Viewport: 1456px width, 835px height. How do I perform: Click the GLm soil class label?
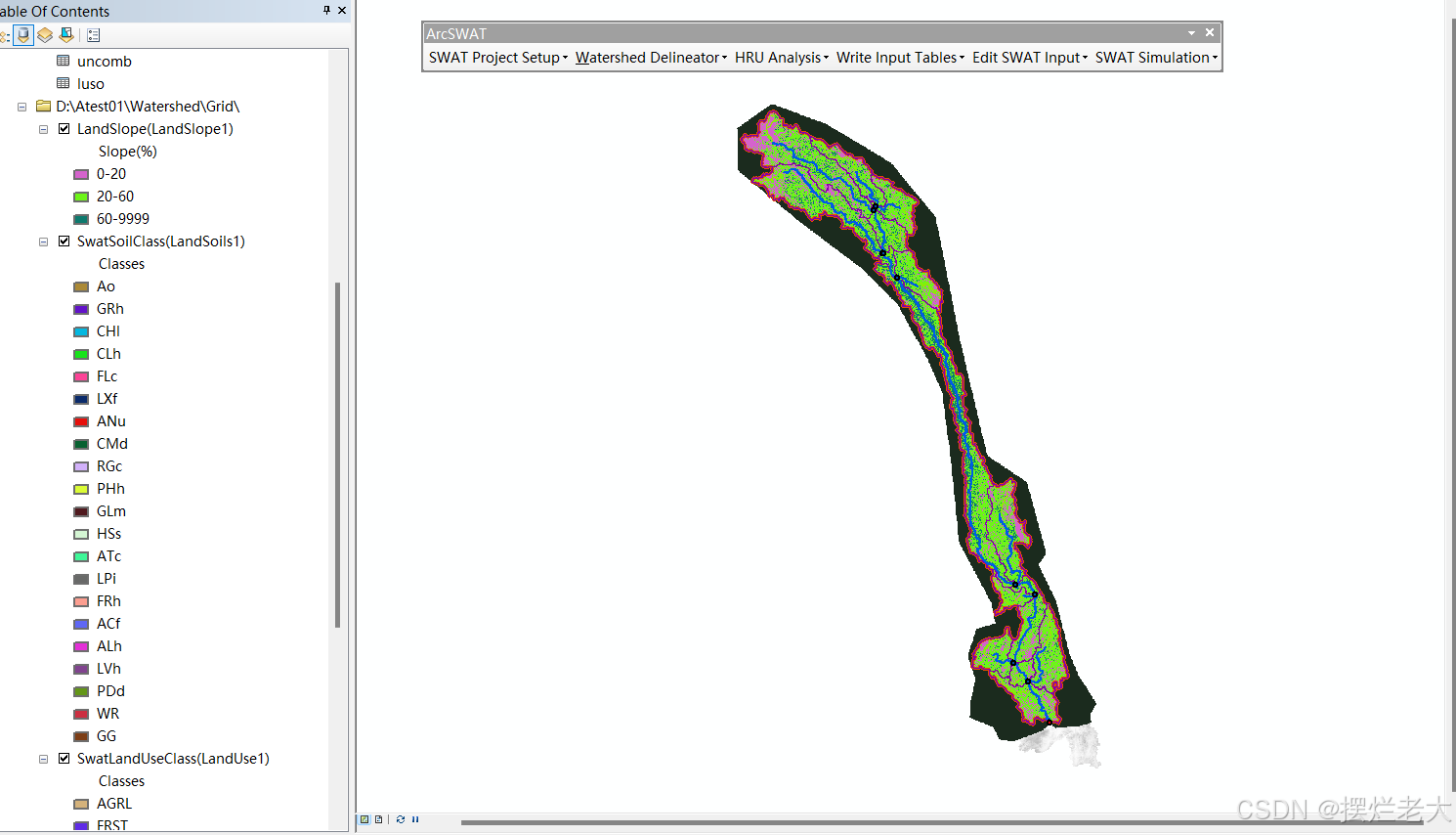tap(111, 511)
